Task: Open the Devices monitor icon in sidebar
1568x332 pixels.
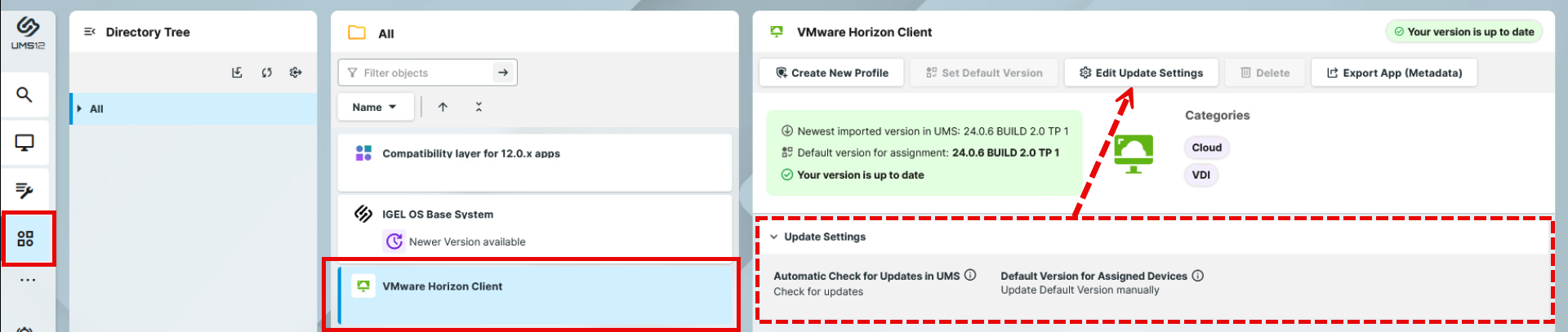Action: pos(24,143)
